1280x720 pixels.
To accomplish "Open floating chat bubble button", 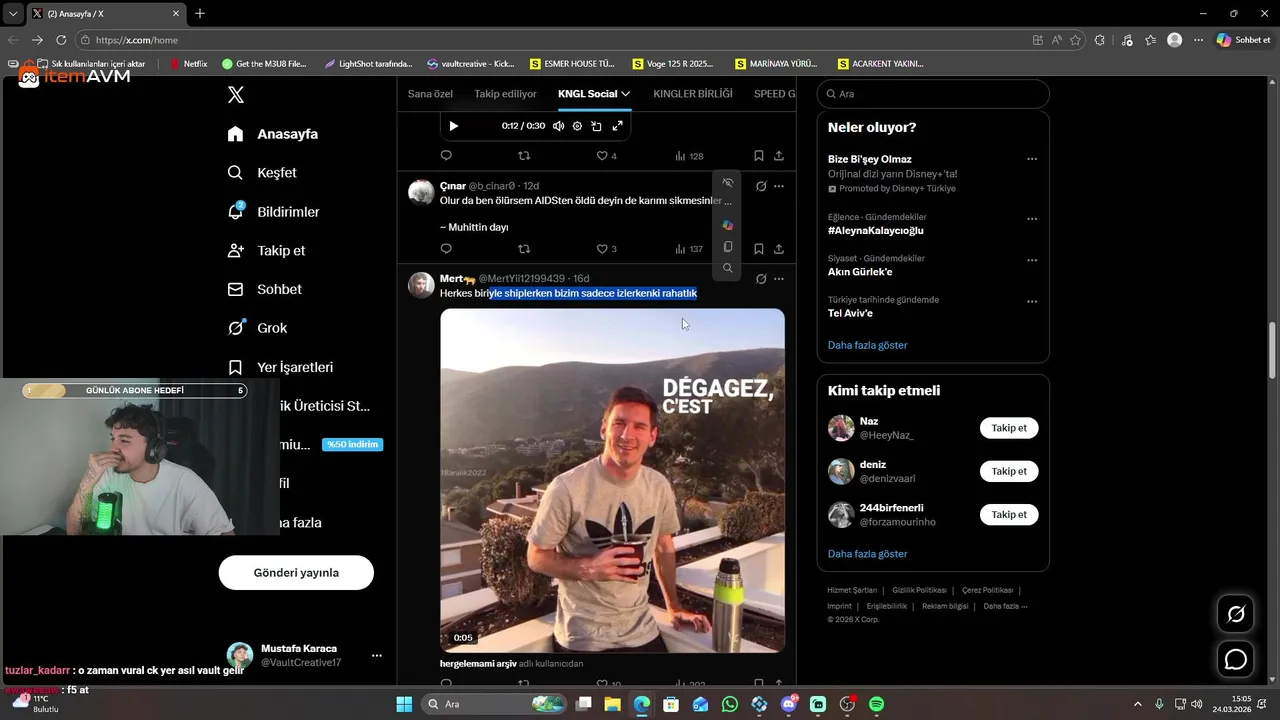I will [1236, 659].
